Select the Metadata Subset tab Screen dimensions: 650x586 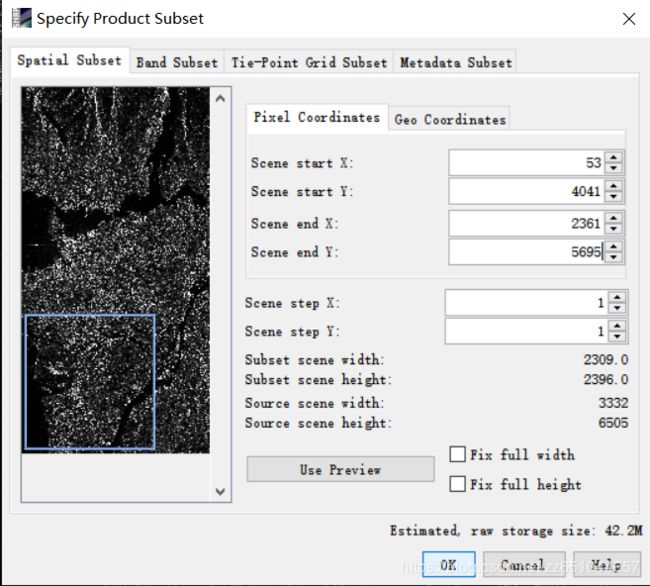tap(455, 63)
